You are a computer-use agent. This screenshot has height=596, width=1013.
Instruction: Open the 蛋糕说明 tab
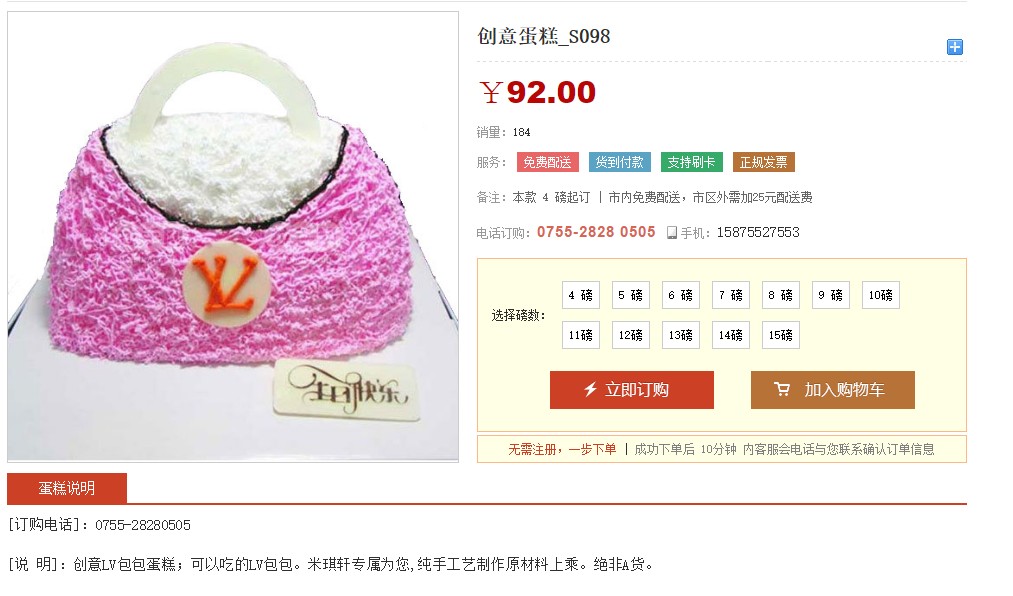tap(67, 488)
